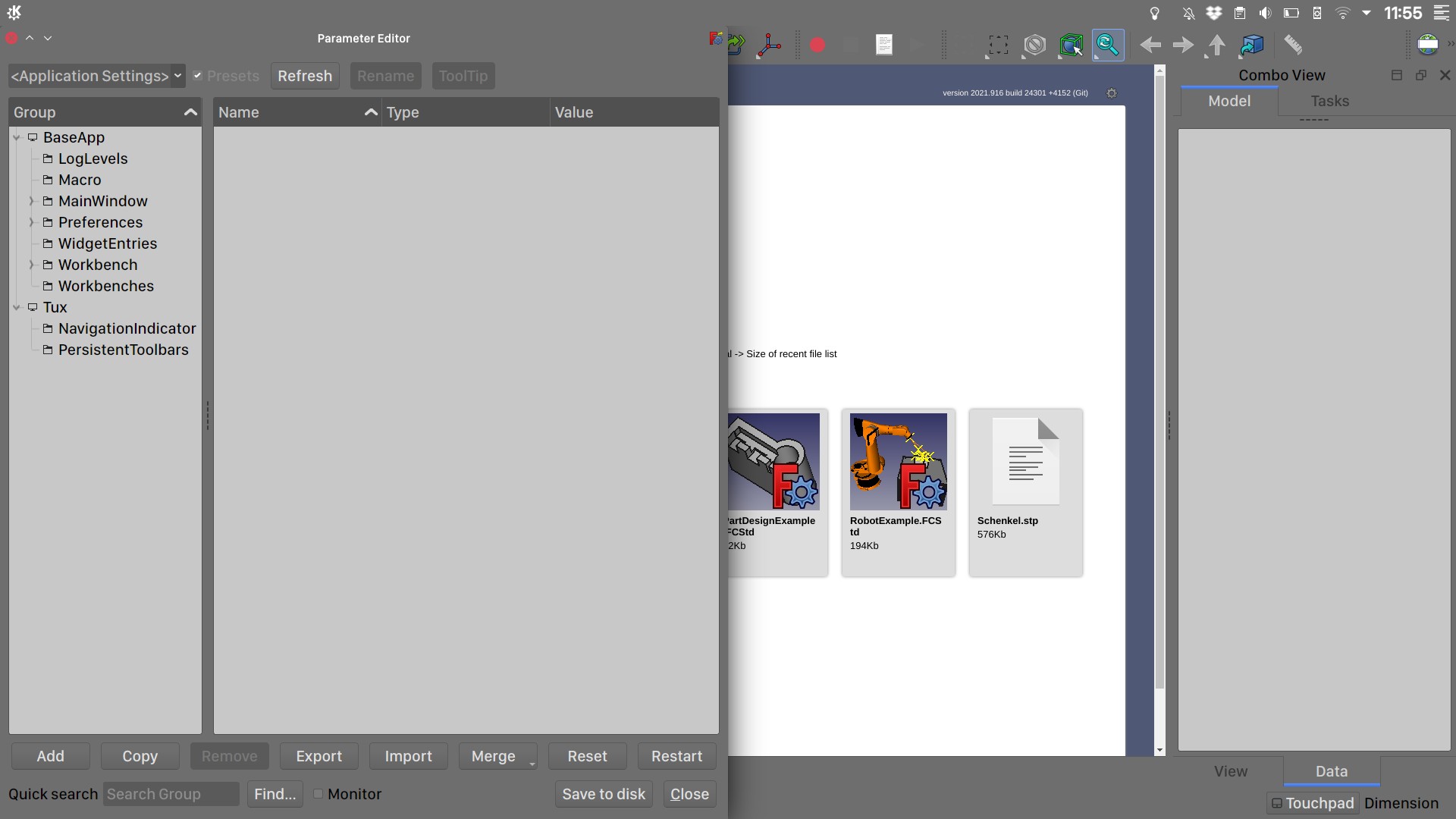Click the Save to disk button
This screenshot has width=1456, height=819.
click(x=603, y=794)
